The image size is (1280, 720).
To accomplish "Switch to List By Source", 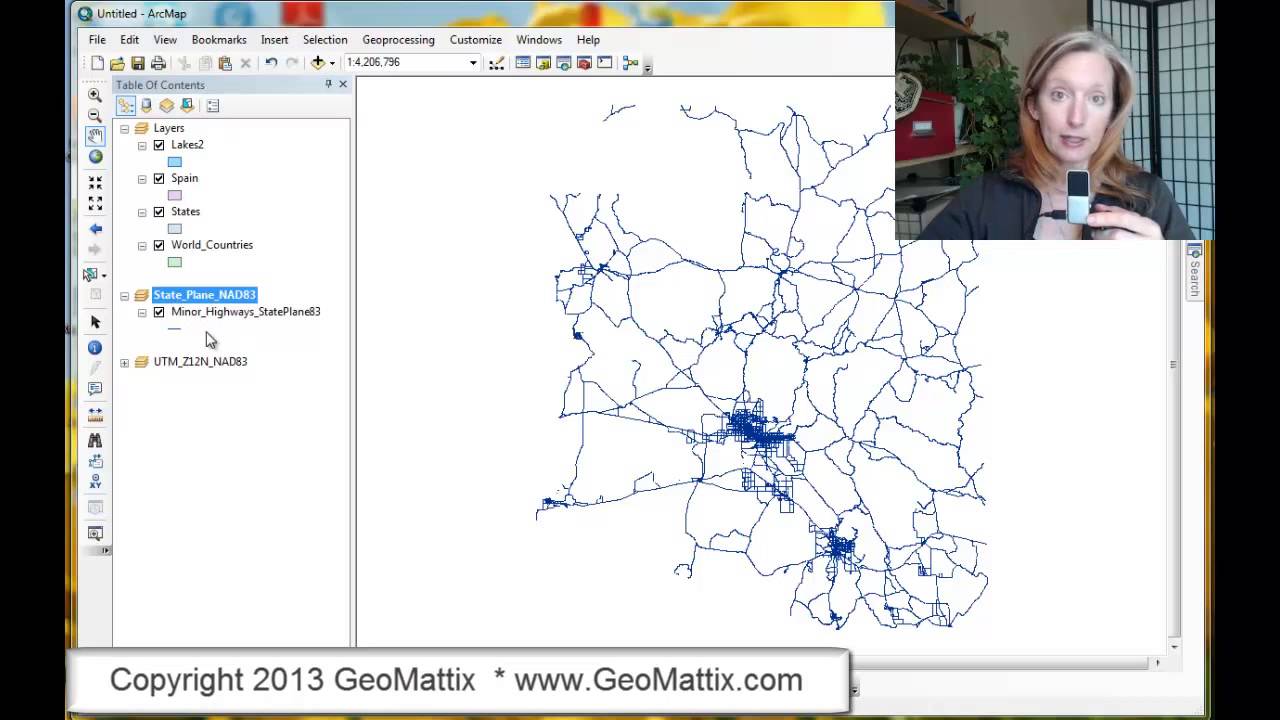I will coord(146,105).
